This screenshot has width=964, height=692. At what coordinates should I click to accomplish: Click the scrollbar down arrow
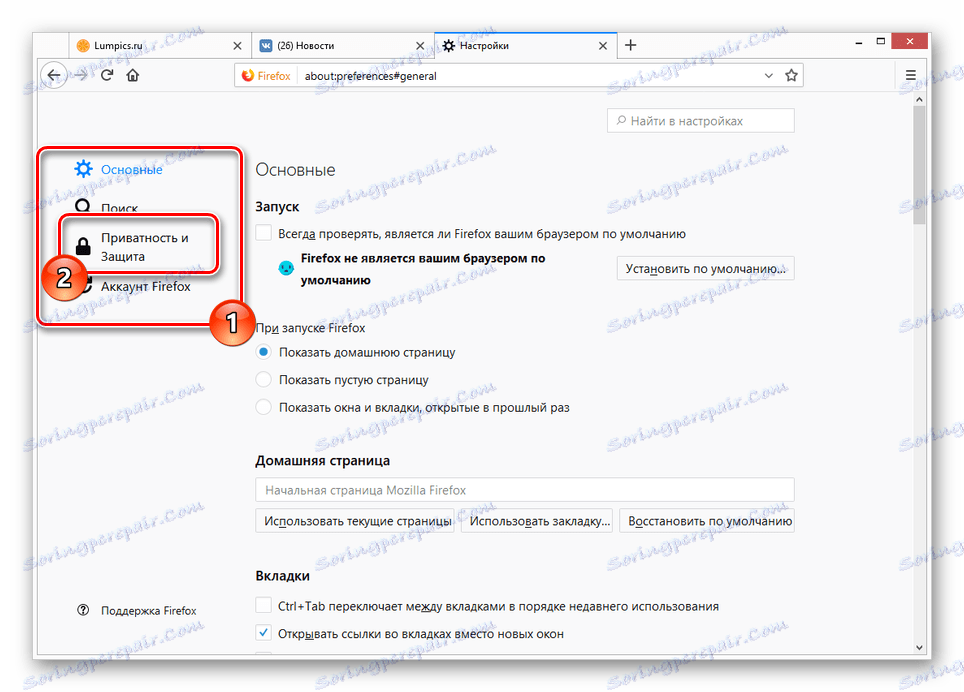coord(919,647)
